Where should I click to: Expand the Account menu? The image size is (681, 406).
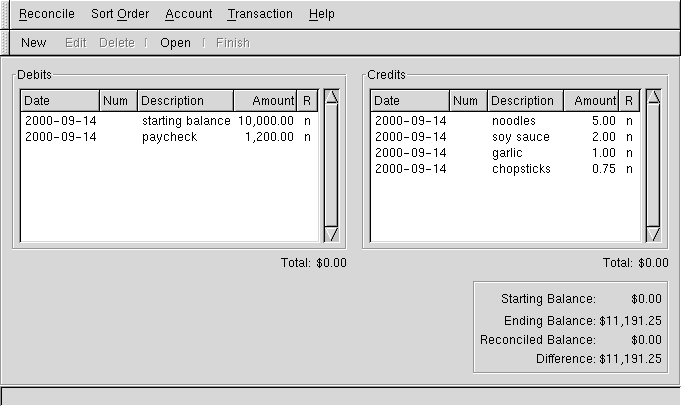click(189, 14)
